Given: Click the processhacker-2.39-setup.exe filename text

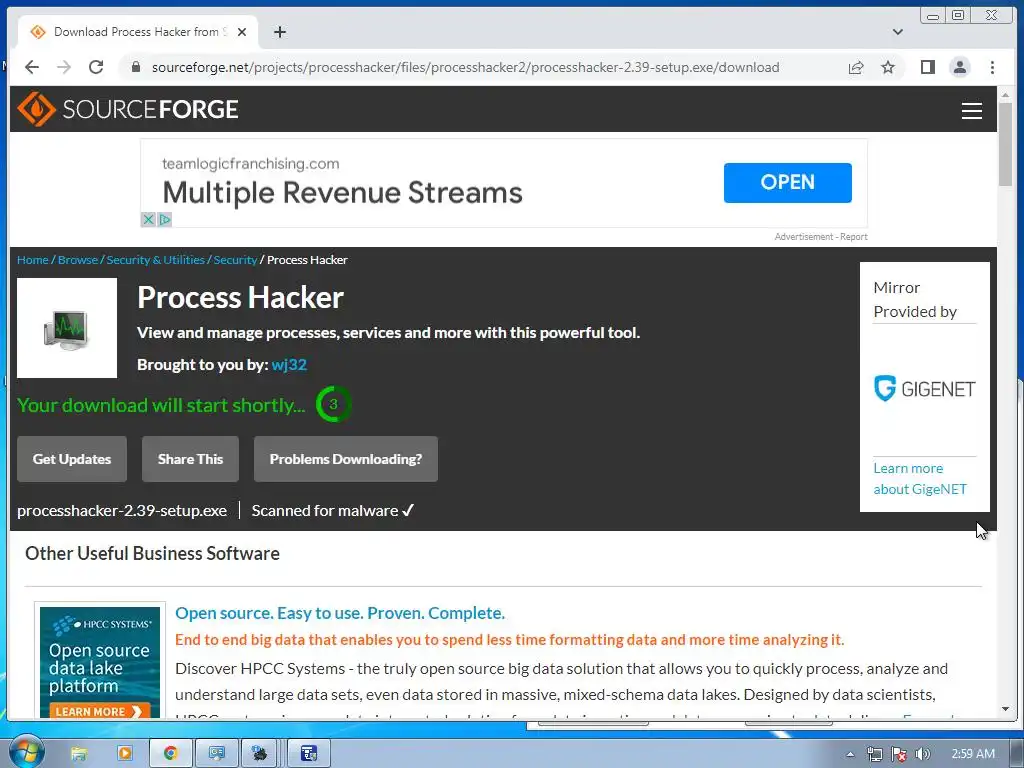Looking at the screenshot, I should (122, 511).
